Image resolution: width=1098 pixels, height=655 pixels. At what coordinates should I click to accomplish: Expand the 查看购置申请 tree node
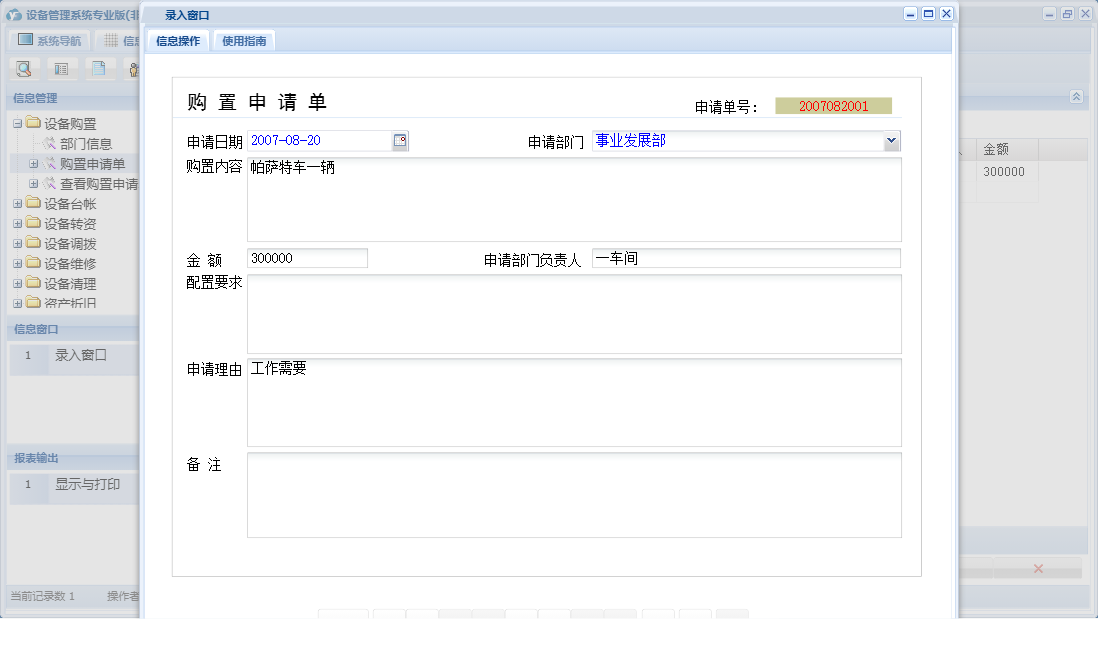point(33,184)
